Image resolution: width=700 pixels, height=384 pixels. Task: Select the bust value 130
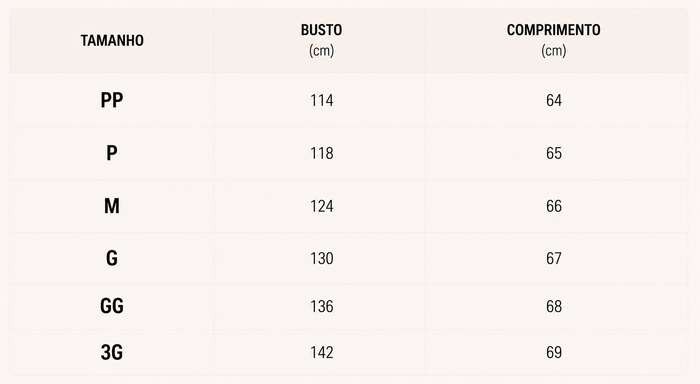321,258
